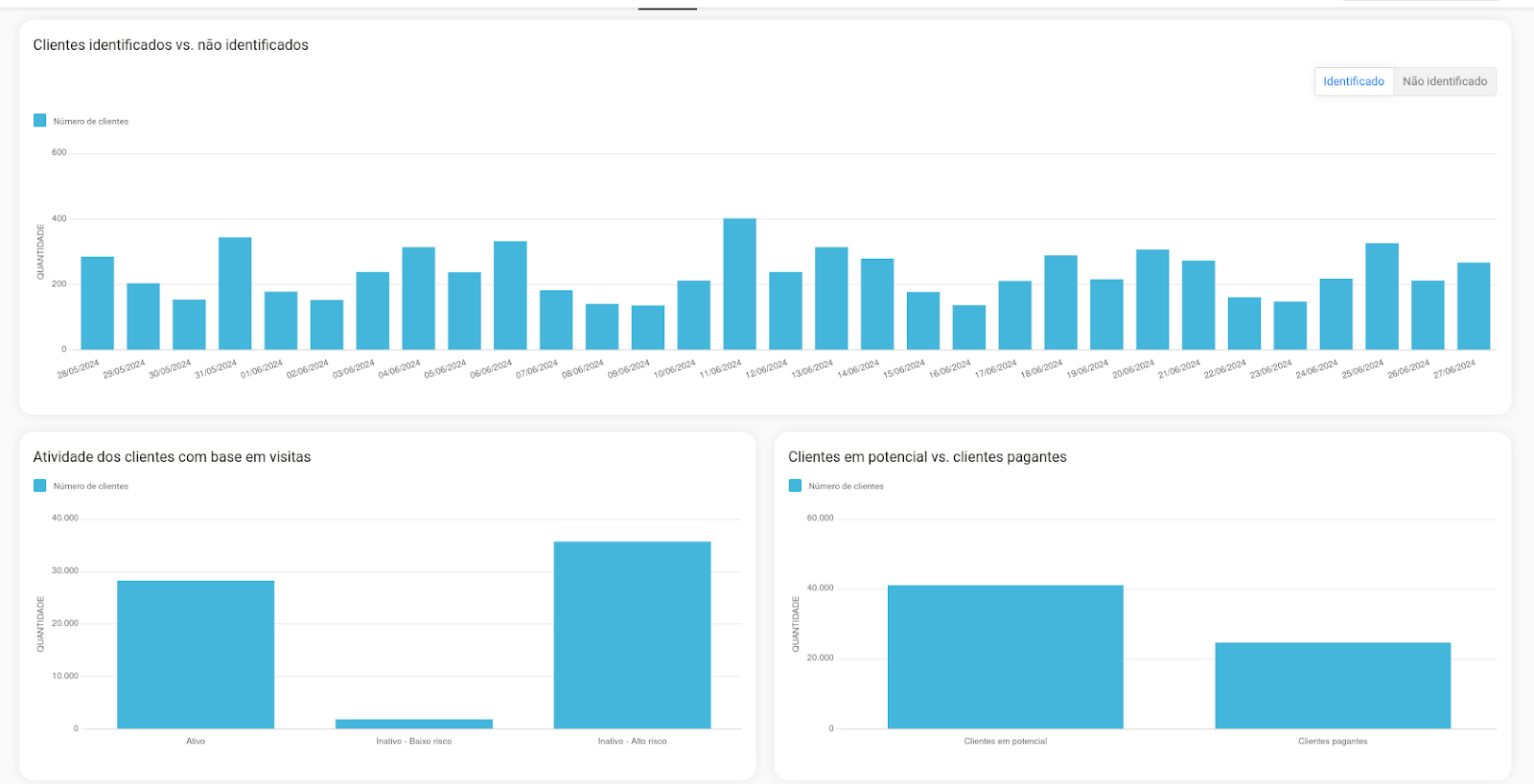
Task: Select the bar for 16/06/2024
Action: [968, 327]
